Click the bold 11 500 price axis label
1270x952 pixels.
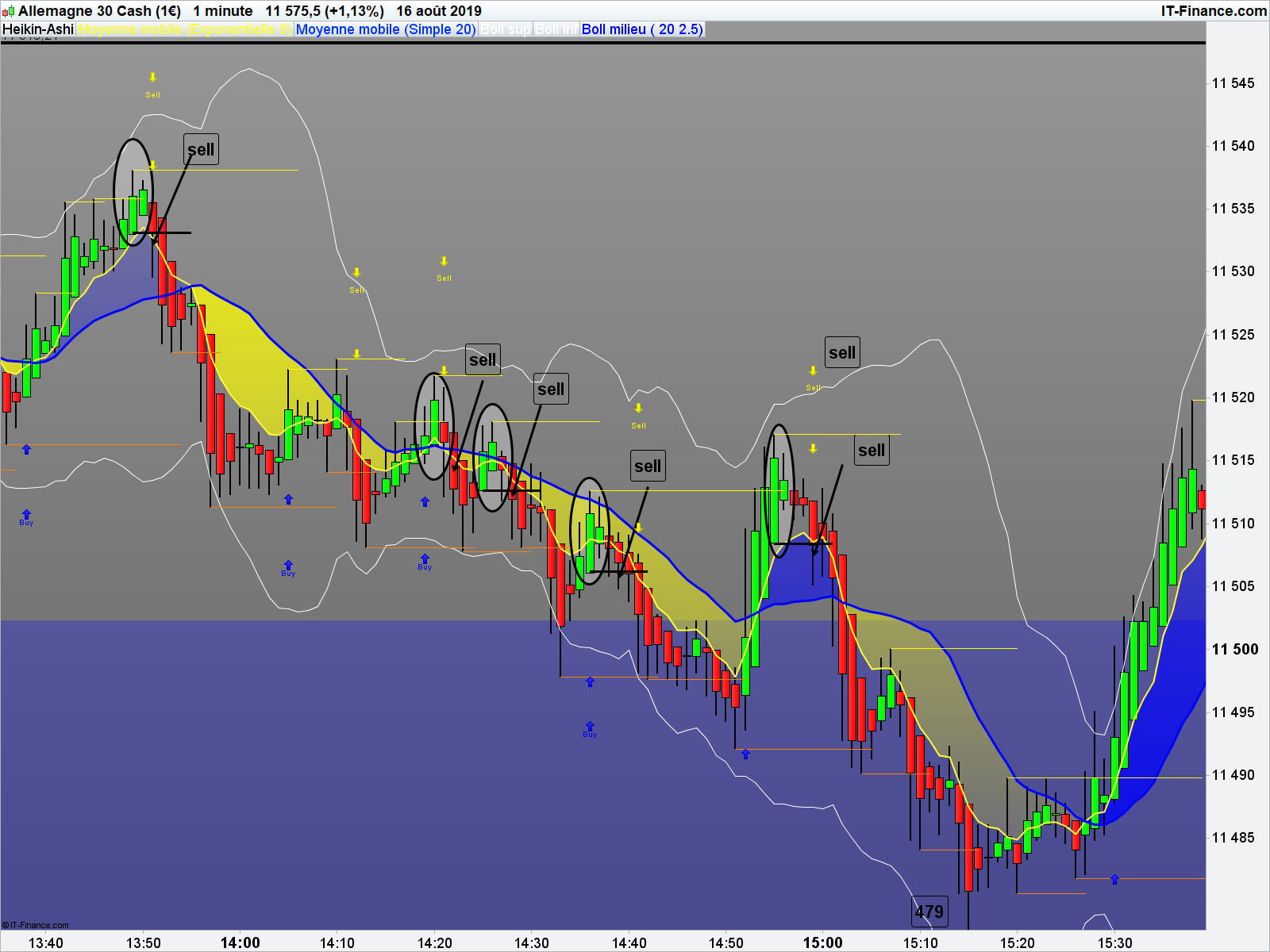1235,649
